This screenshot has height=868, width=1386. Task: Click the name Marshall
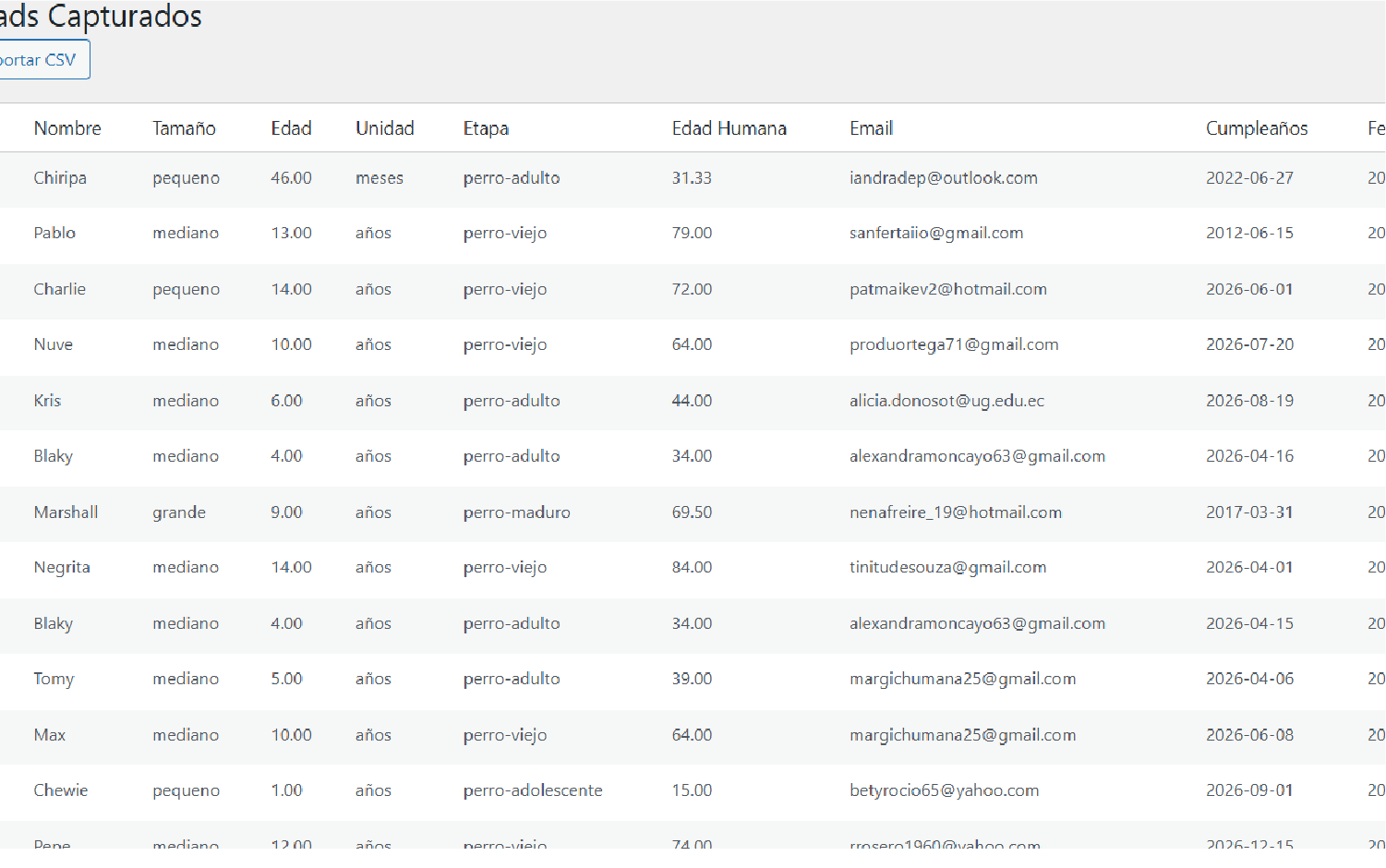pos(66,512)
